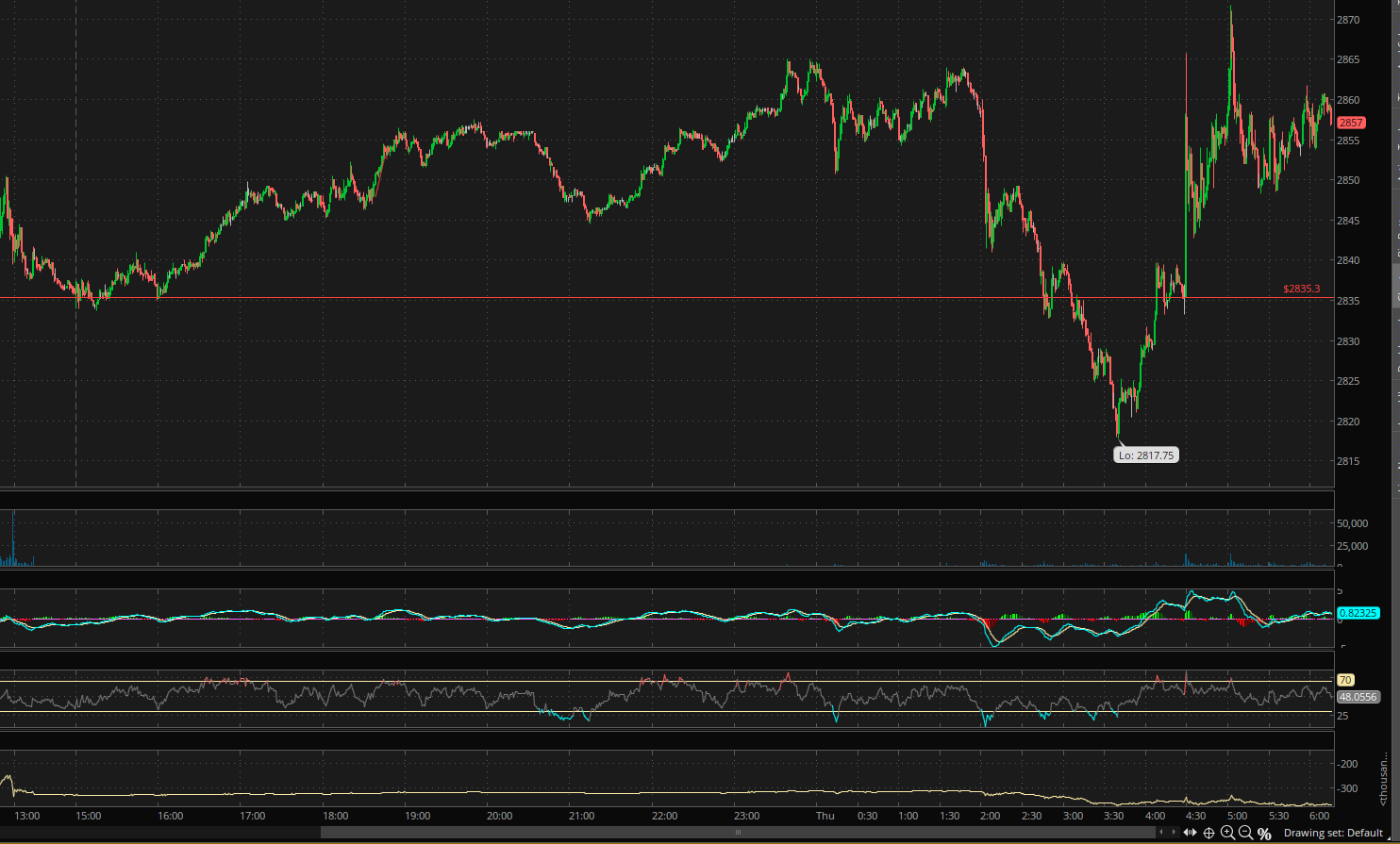1400x844 pixels.
Task: Click the expand/compress time axis icon
Action: coord(1190,833)
